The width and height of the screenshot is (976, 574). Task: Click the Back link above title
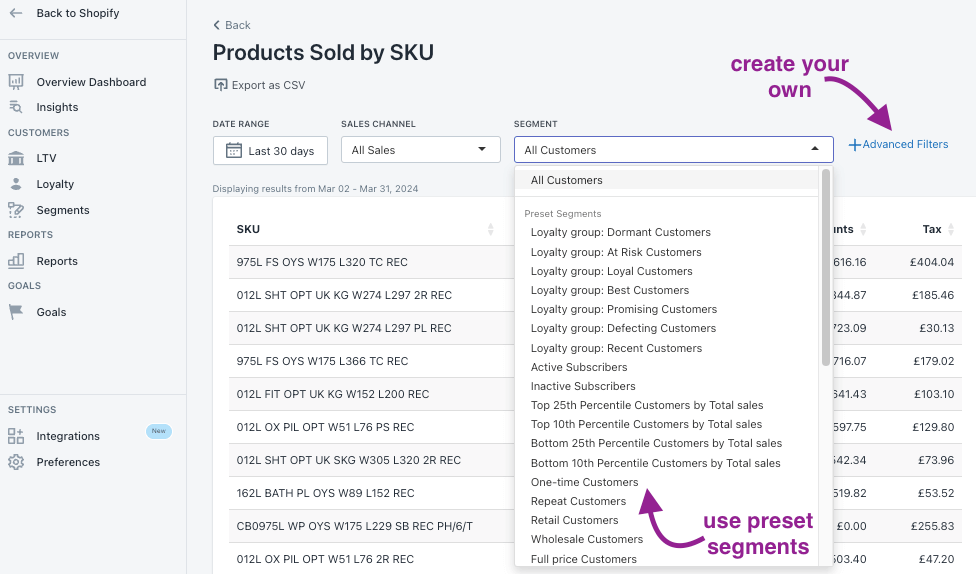(238, 25)
